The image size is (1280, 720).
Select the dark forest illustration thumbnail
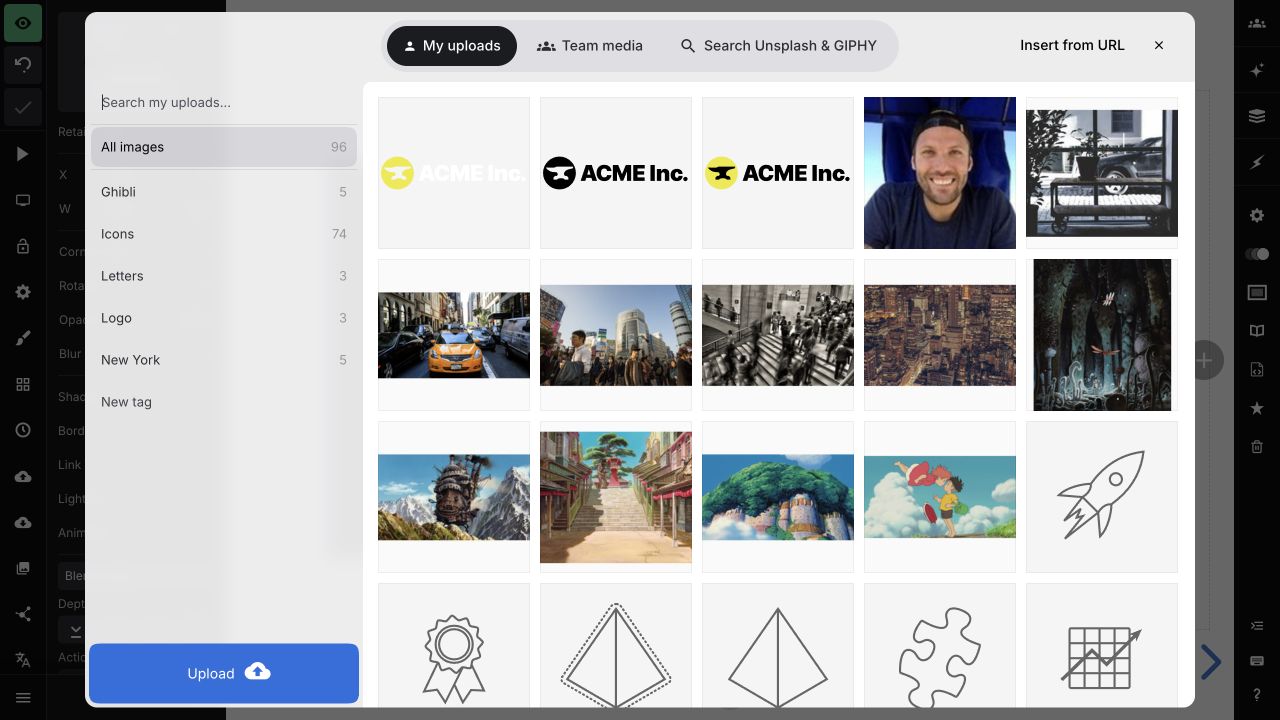1102,335
